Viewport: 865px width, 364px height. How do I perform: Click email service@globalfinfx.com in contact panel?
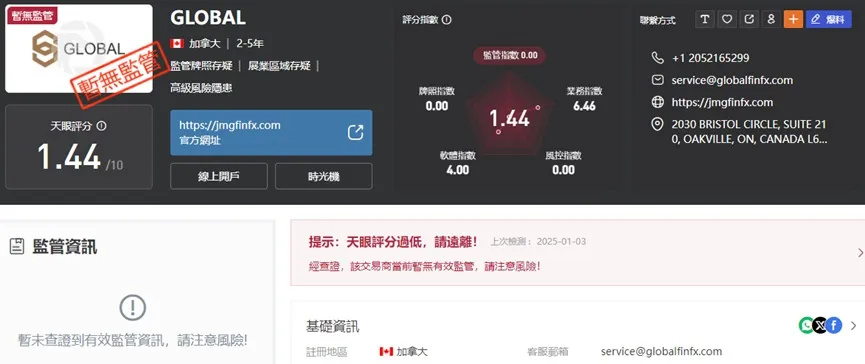(x=732, y=80)
